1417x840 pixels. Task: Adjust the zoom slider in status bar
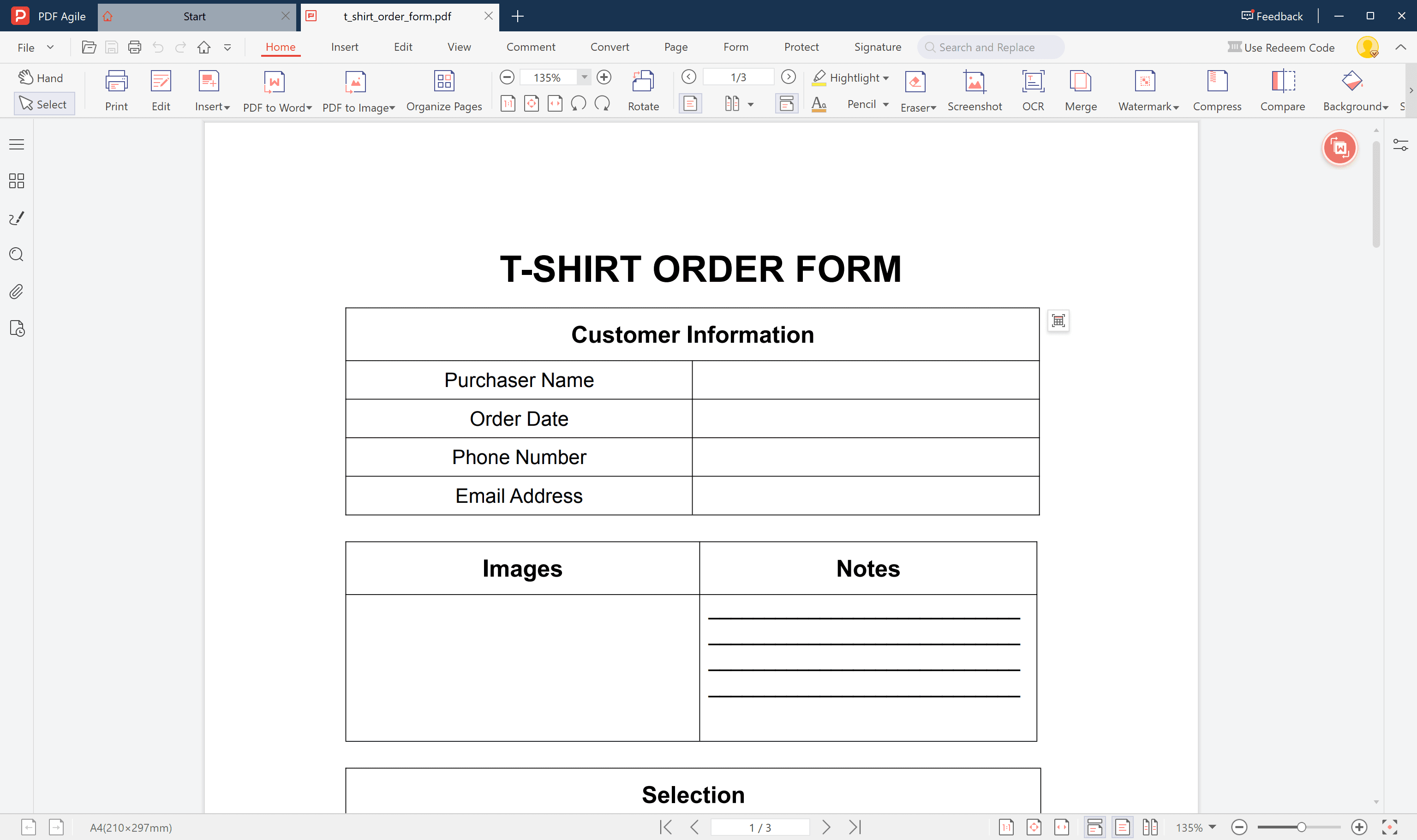pyautogui.click(x=1301, y=827)
